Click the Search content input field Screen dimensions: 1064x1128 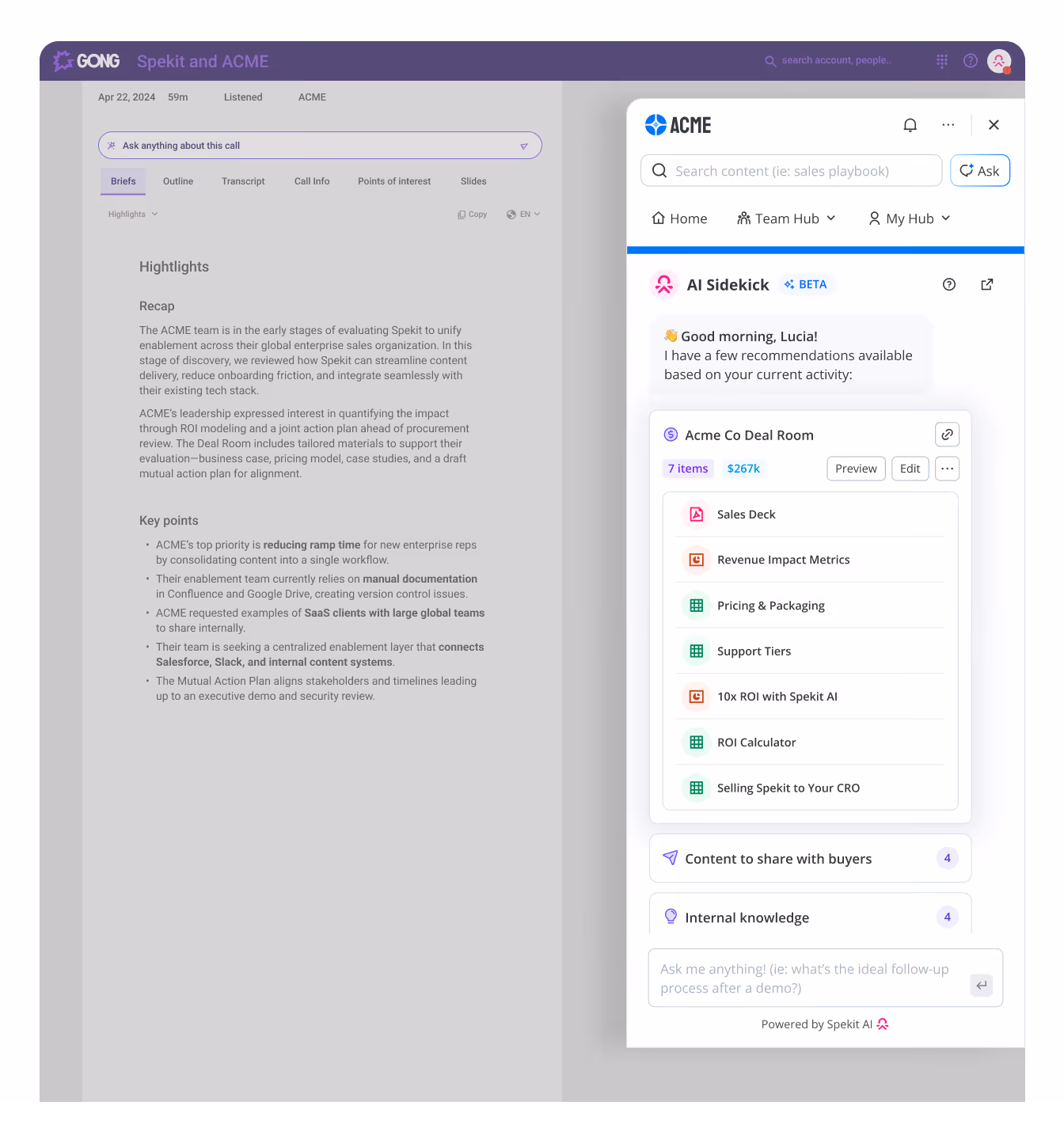(x=791, y=170)
